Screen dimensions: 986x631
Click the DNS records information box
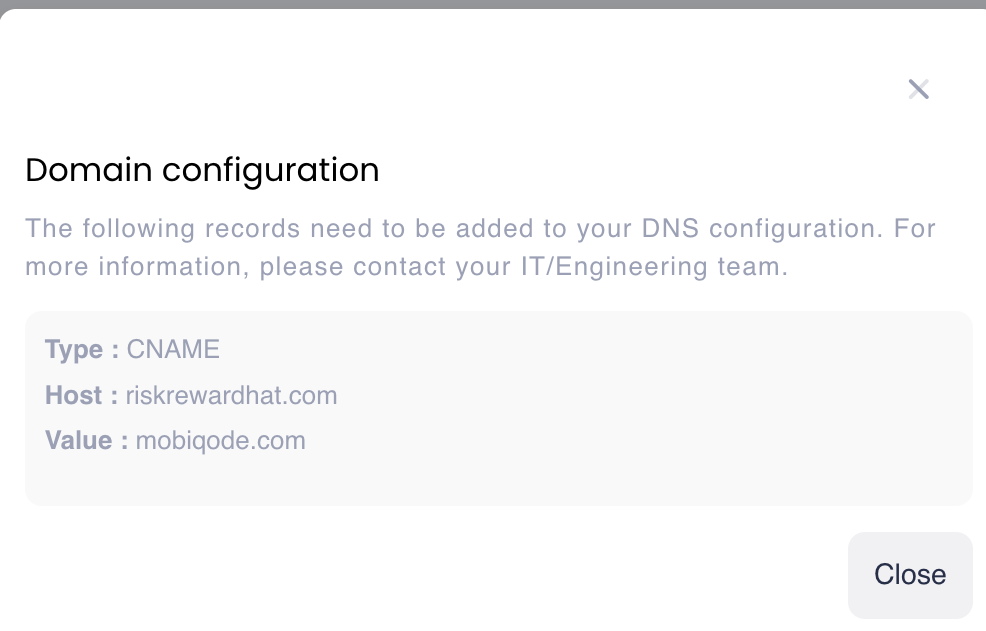[498, 408]
